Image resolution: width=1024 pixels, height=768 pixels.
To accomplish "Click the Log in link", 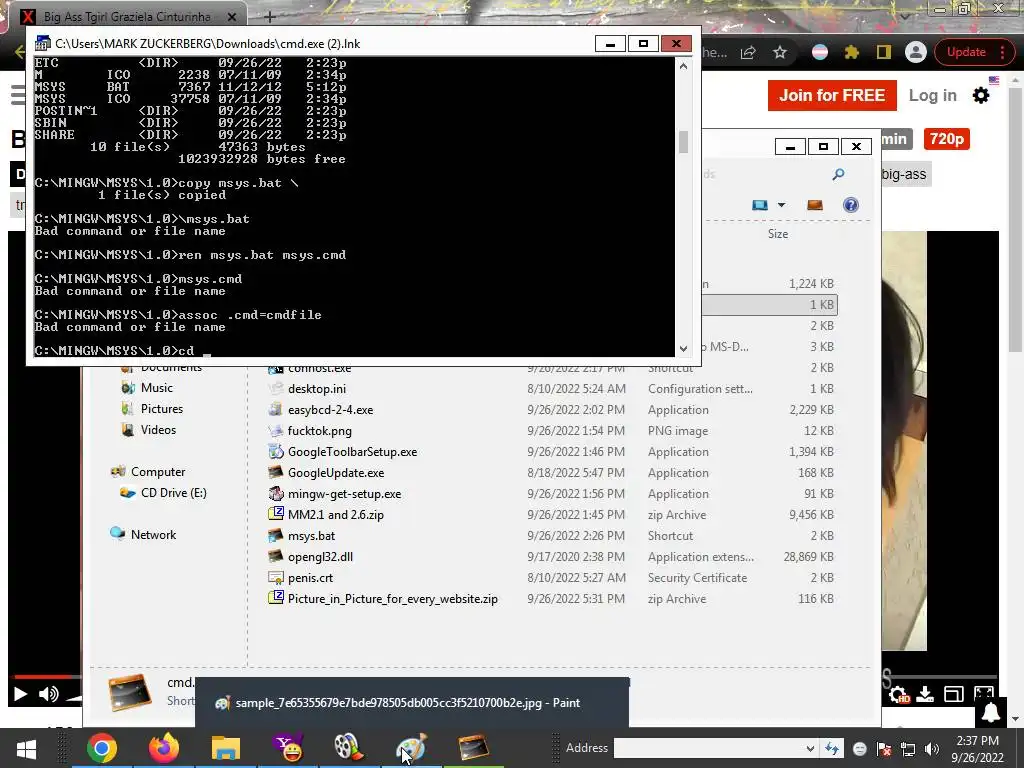I will pyautogui.click(x=933, y=95).
